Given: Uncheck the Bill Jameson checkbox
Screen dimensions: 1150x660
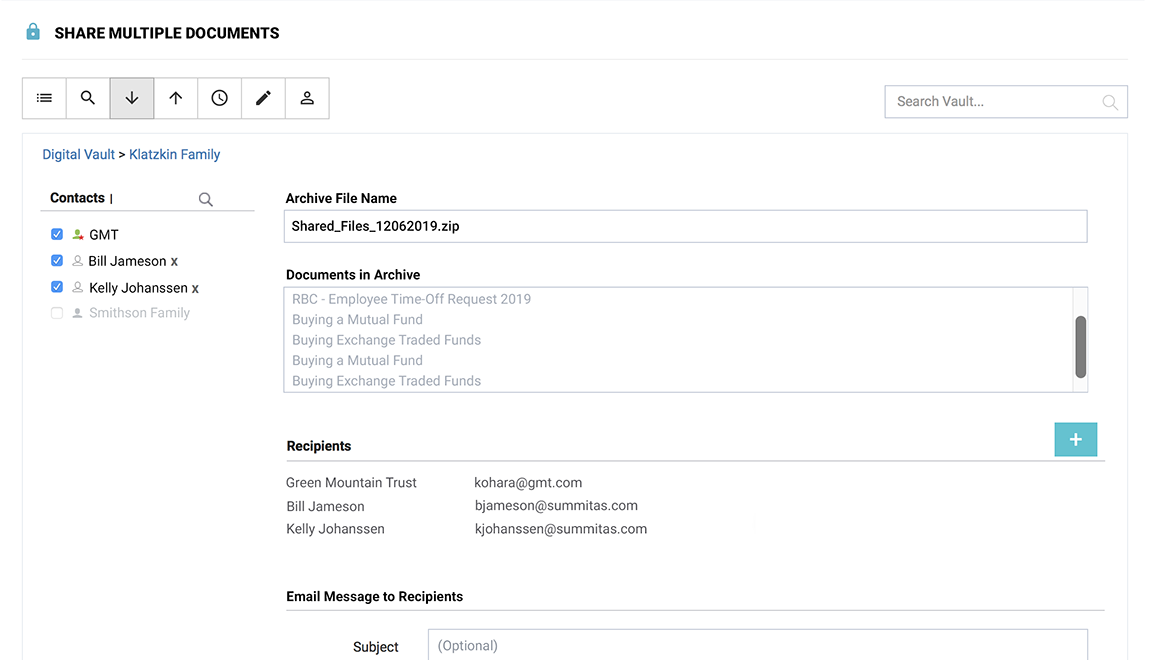Looking at the screenshot, I should (x=57, y=260).
